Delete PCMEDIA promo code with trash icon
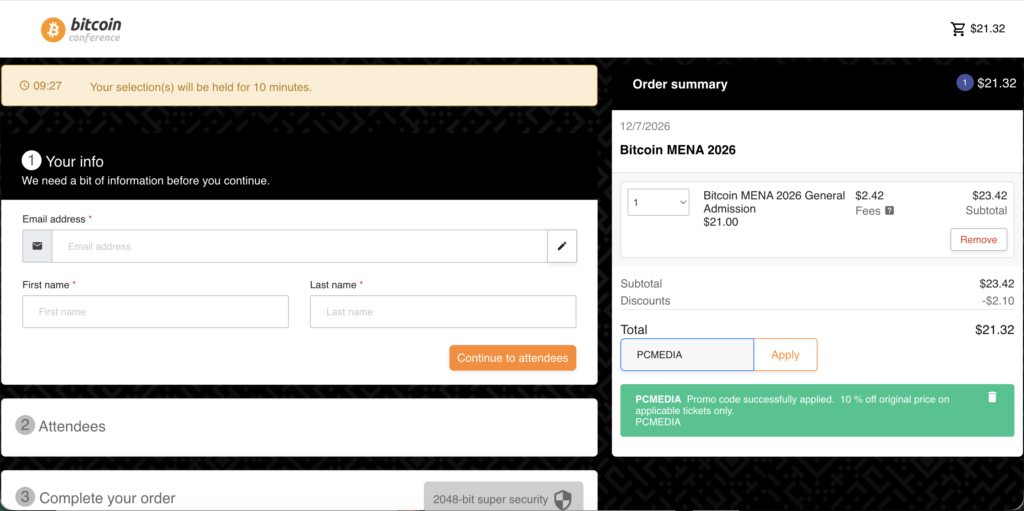This screenshot has height=511, width=1024. point(992,397)
